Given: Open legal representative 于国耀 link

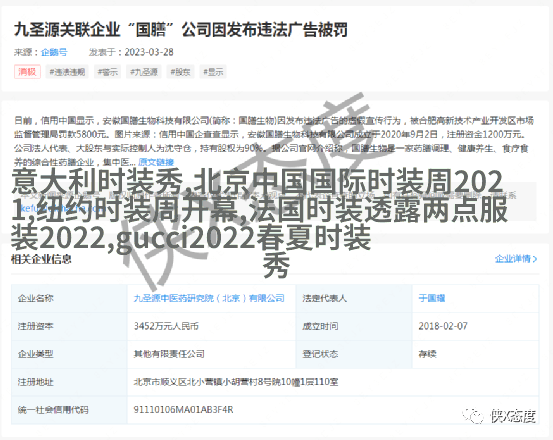Looking at the screenshot, I should point(432,298).
